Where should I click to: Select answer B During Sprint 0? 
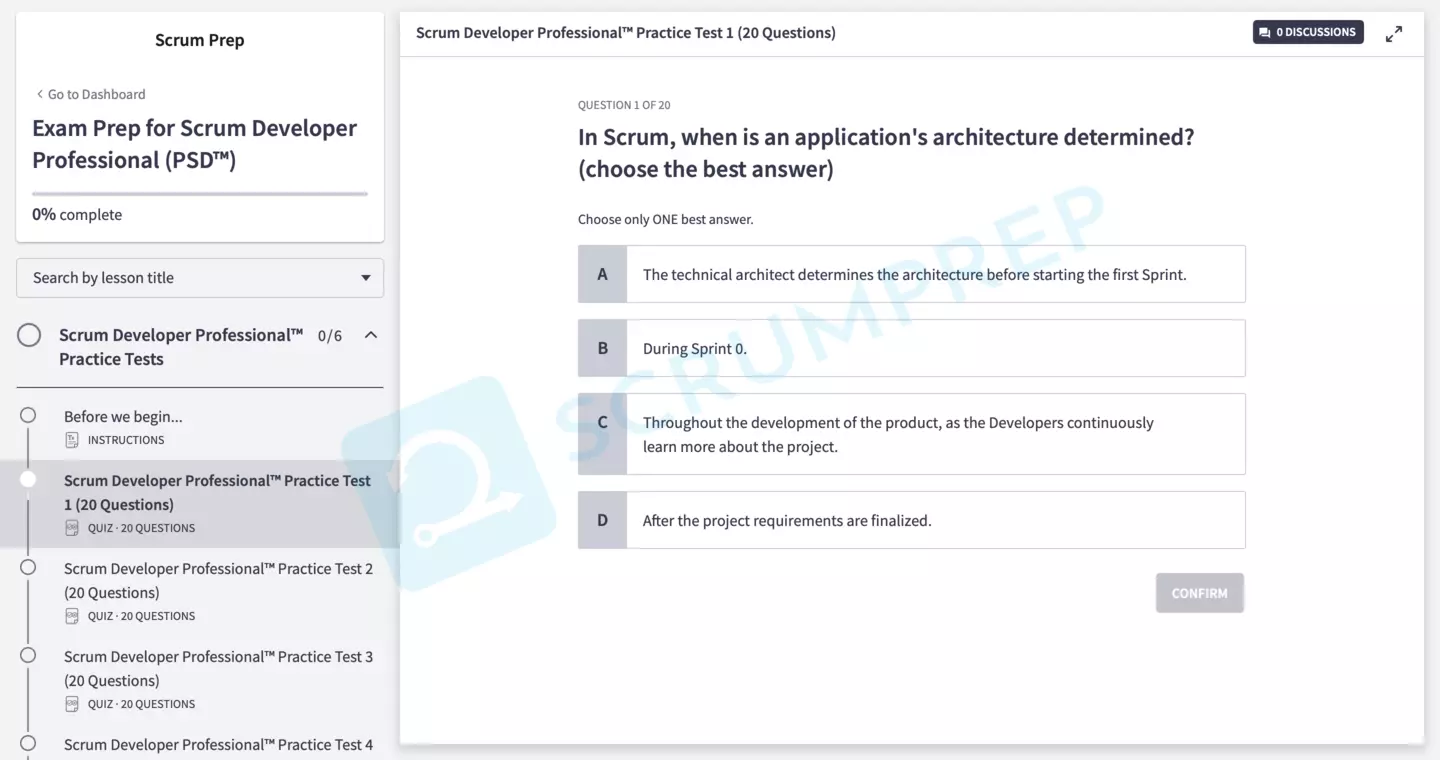912,348
